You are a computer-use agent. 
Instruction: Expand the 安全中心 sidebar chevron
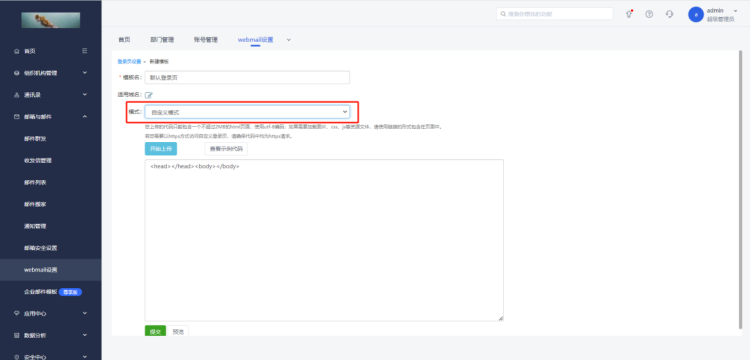pos(85,357)
